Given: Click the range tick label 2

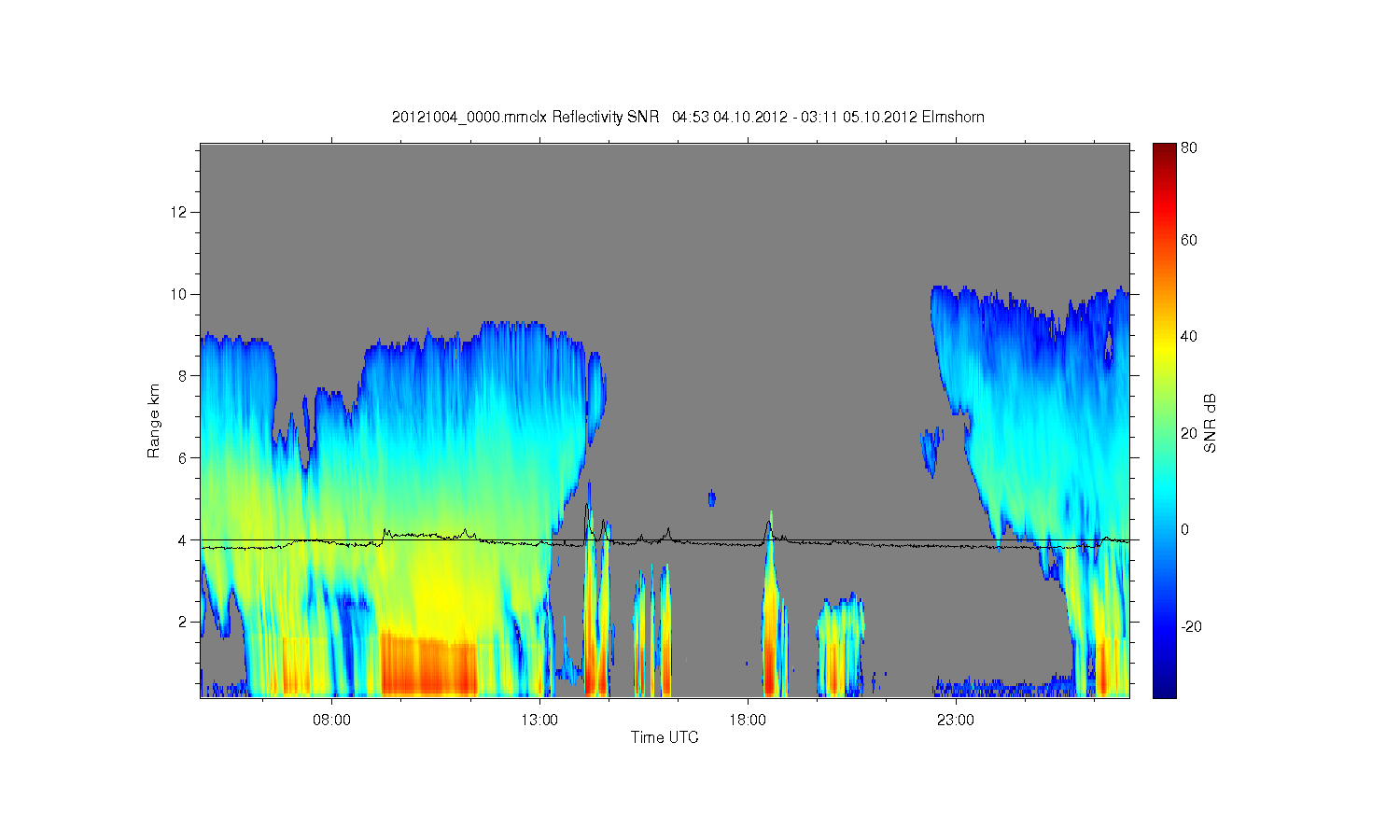Looking at the screenshot, I should pyautogui.click(x=185, y=622).
